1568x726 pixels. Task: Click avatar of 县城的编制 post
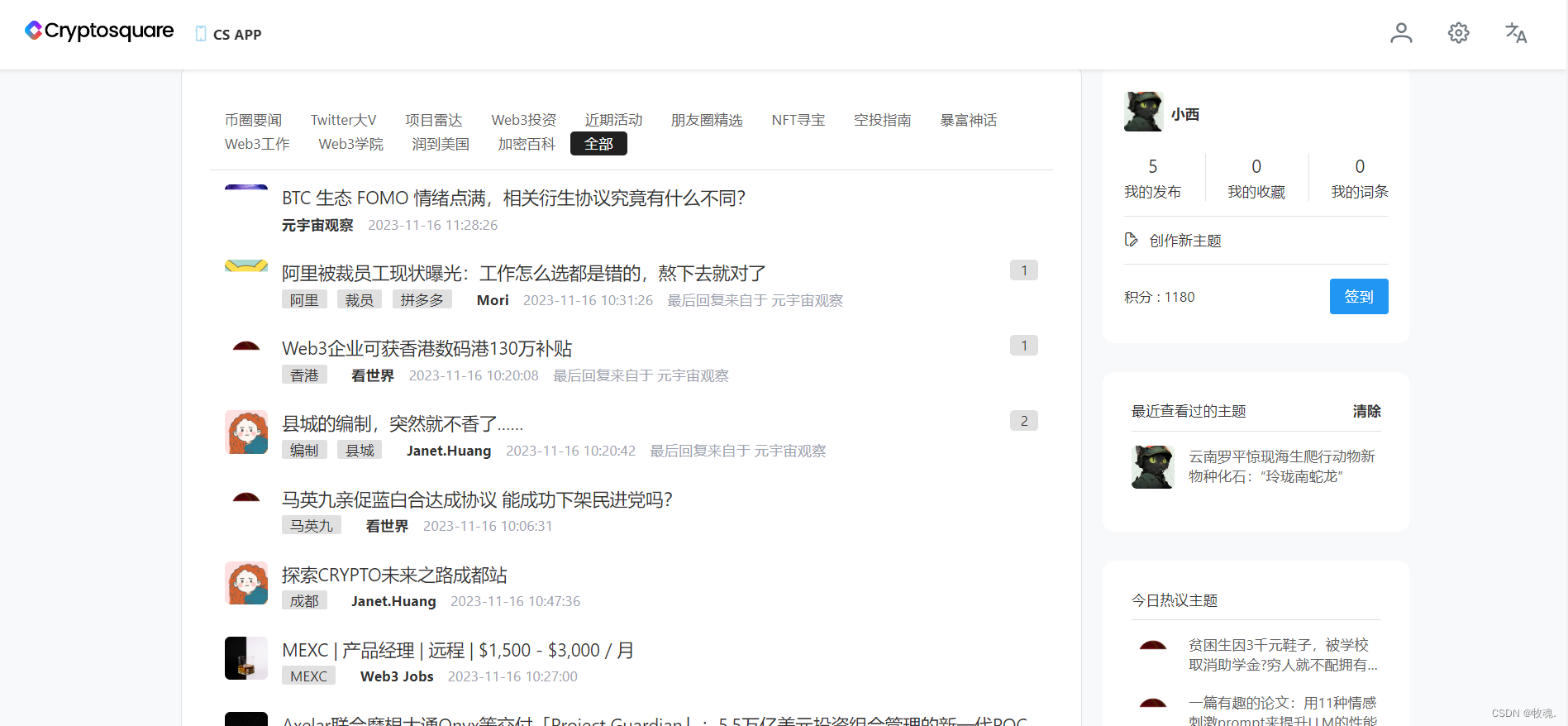tap(246, 432)
